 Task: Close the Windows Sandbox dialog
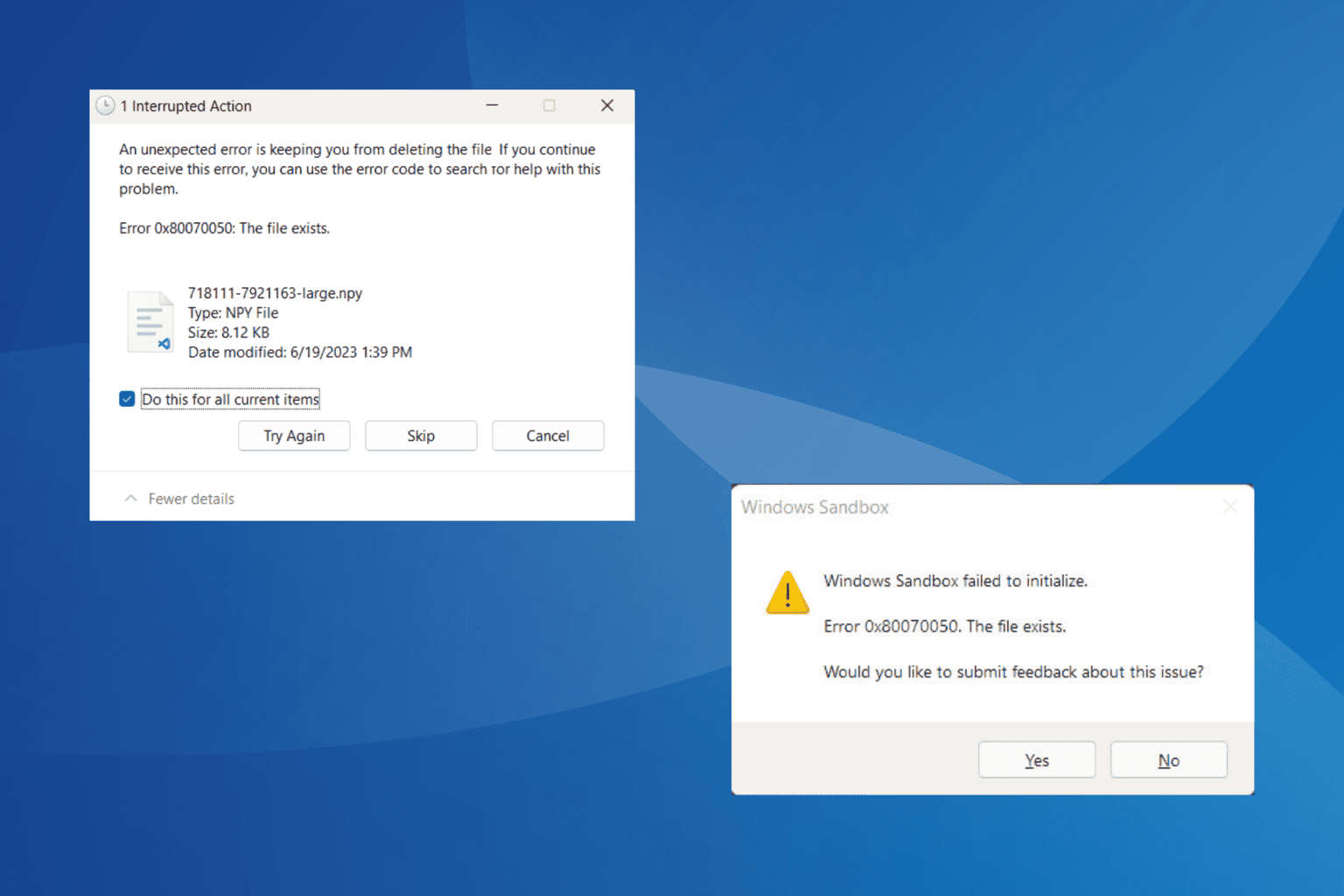tap(1230, 507)
